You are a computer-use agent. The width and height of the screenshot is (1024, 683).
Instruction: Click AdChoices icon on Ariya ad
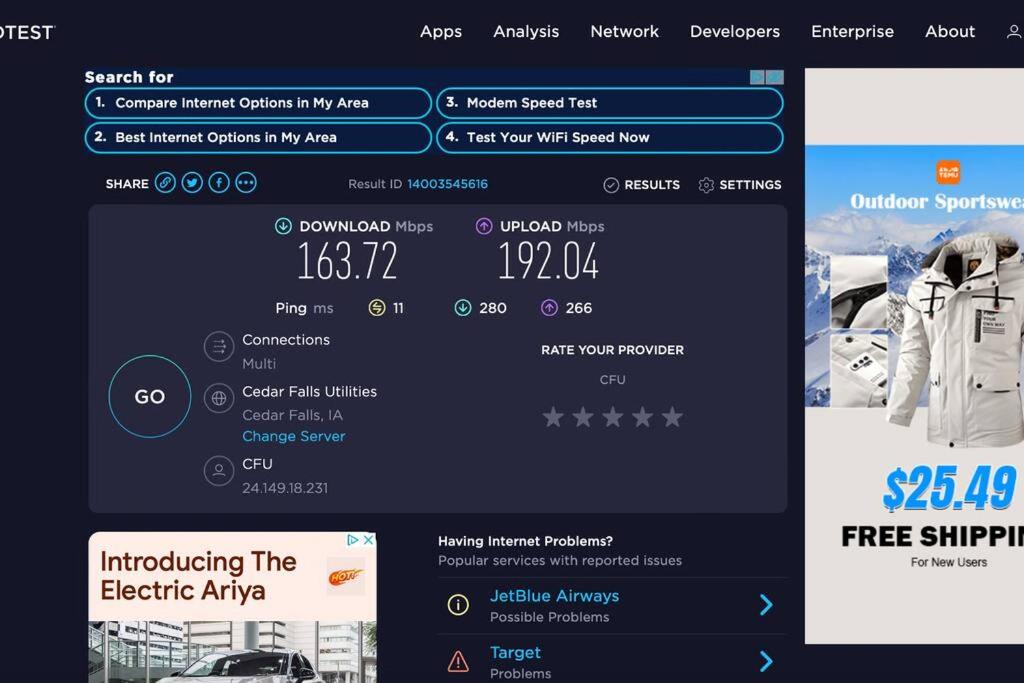pyautogui.click(x=353, y=540)
